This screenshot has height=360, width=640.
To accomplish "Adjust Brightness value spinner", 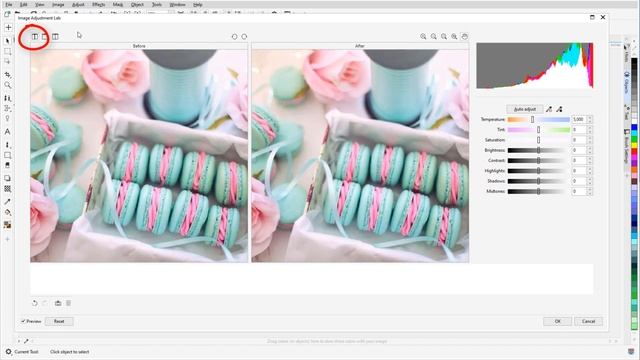I will [x=589, y=150].
